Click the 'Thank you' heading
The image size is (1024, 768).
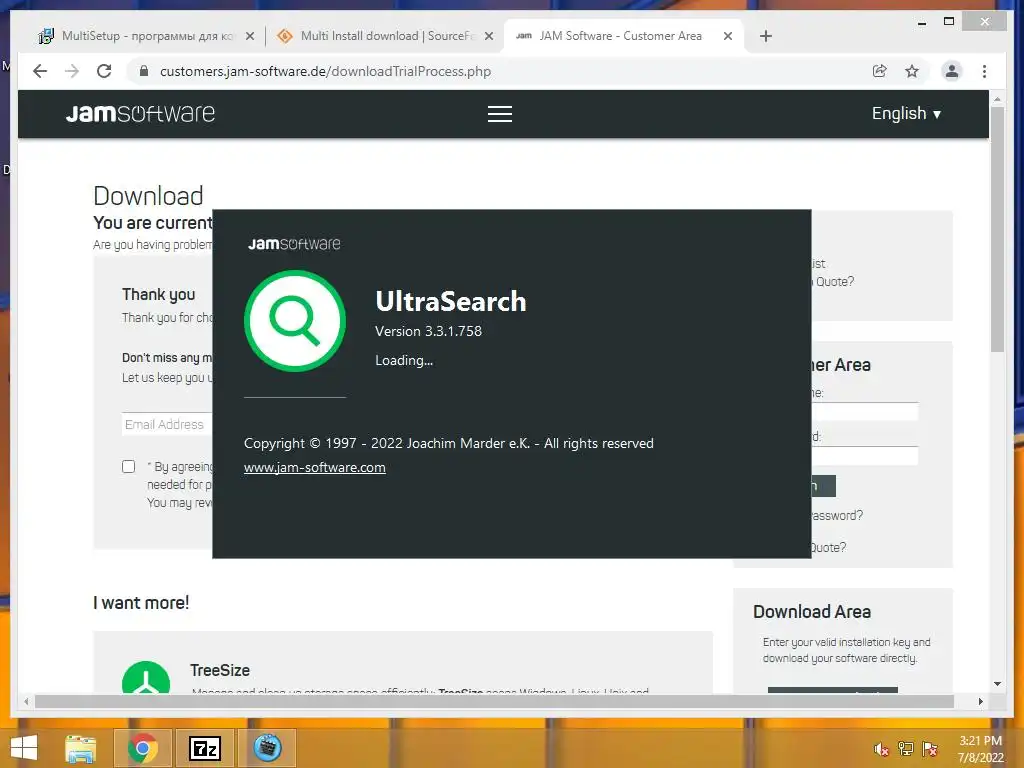pos(159,295)
